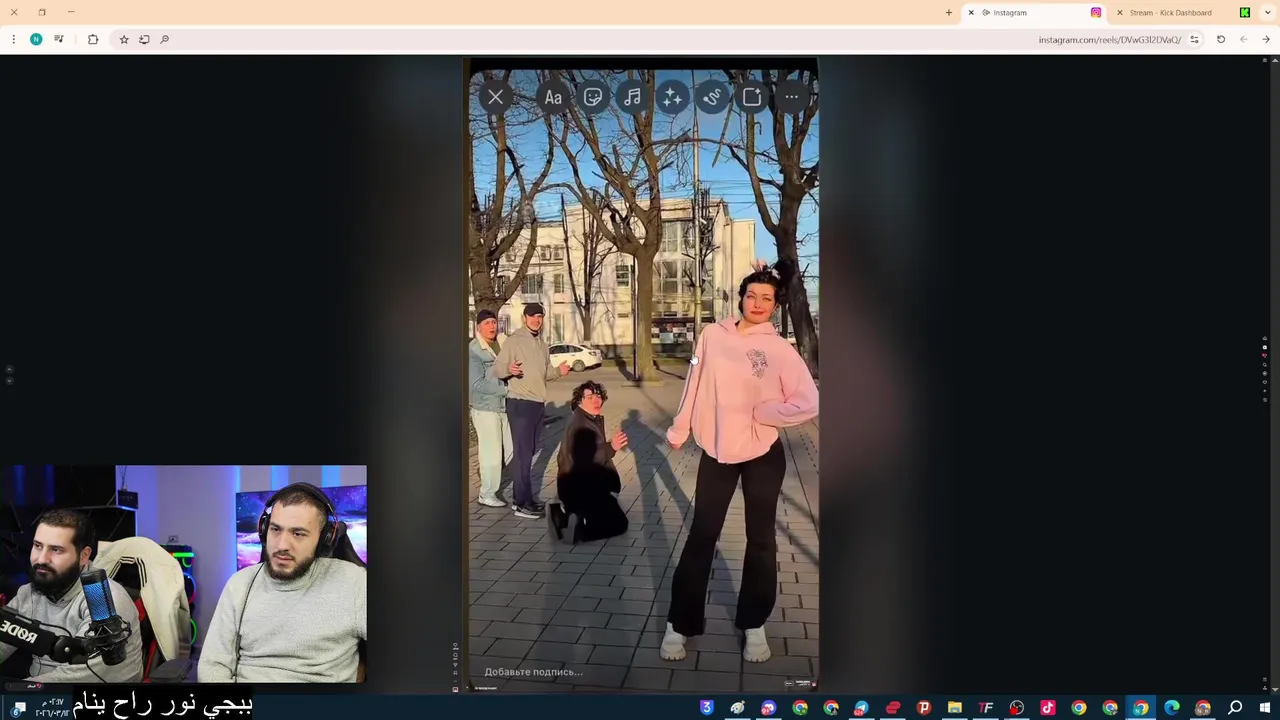Open the Extensions puzzle icon
Viewport: 1280px width, 720px height.
[93, 39]
